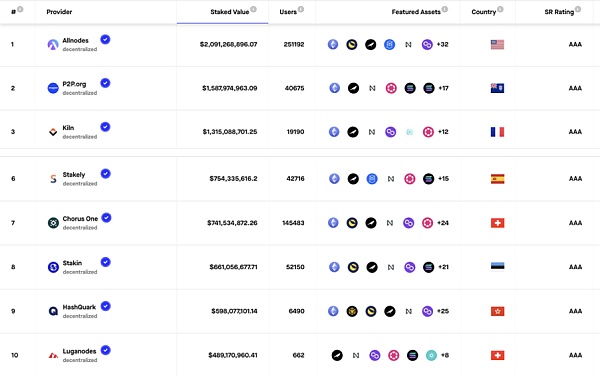
Task: Click the BNB asset icon in HashQuark row
Action: pyautogui.click(x=352, y=311)
